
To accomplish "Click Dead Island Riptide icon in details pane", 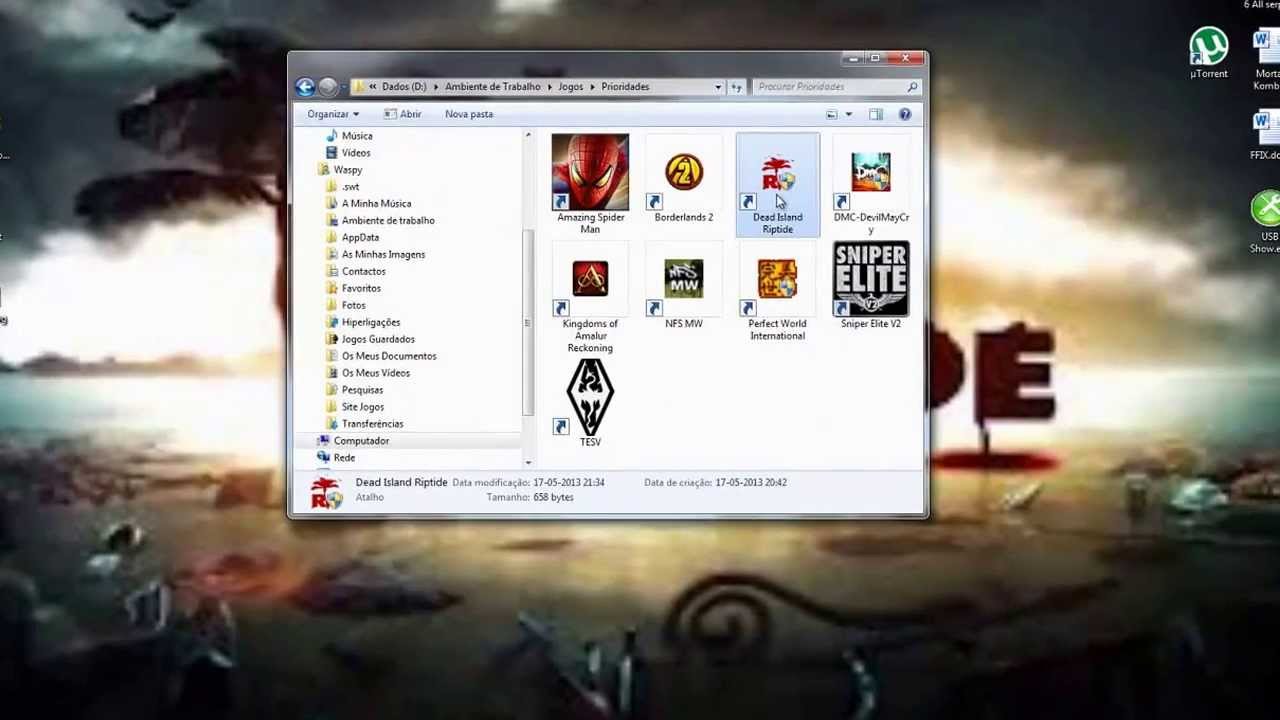I will (326, 492).
